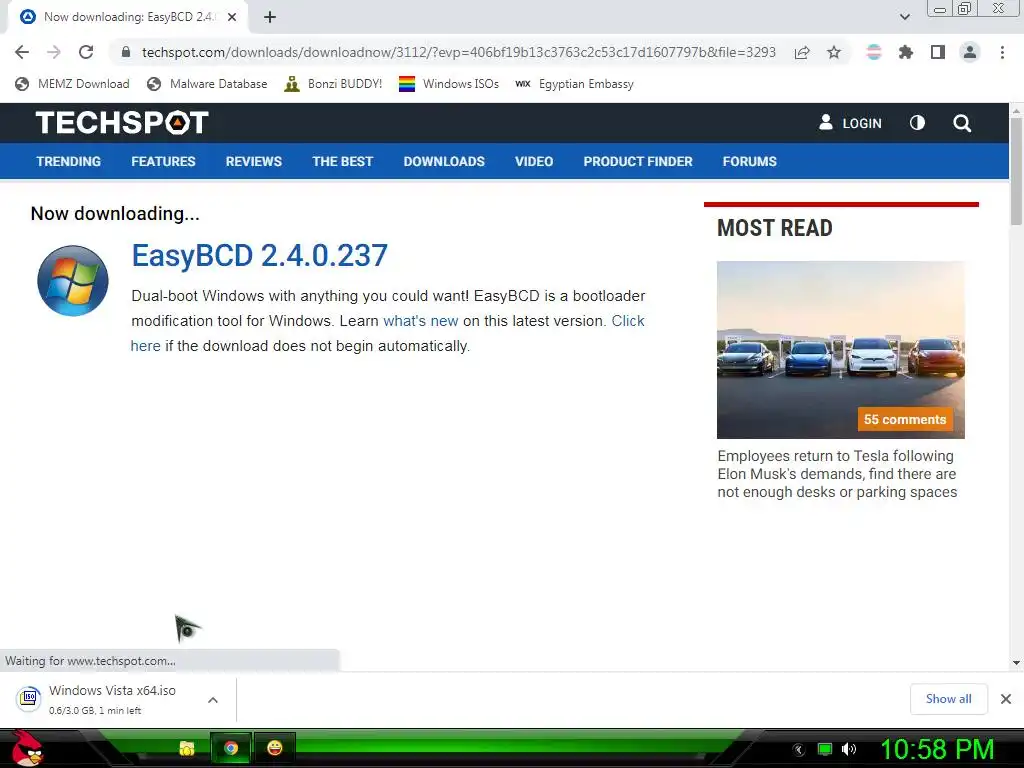The width and height of the screenshot is (1024, 768).
Task: Toggle the browser side panel
Action: point(938,52)
